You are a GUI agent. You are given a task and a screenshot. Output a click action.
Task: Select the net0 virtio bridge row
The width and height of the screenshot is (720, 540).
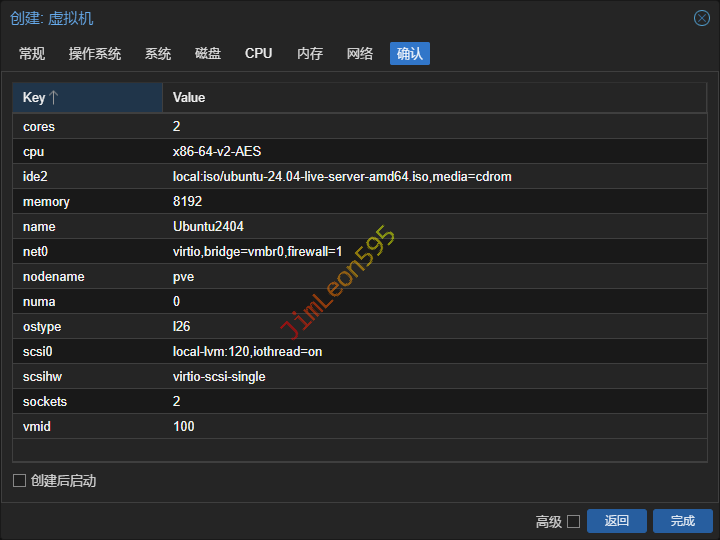[258, 252]
